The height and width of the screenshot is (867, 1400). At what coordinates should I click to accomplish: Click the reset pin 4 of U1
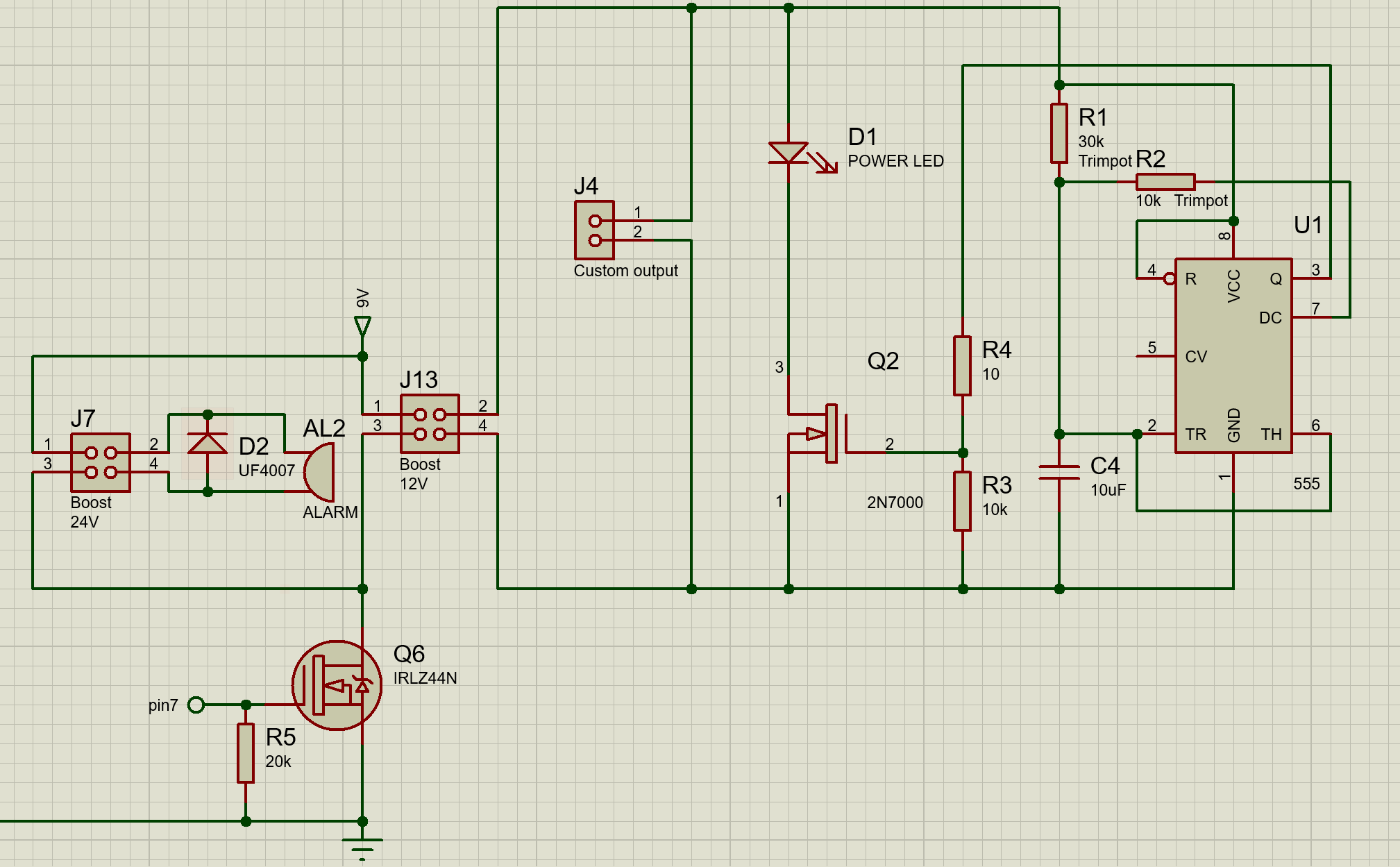(x=1156, y=278)
